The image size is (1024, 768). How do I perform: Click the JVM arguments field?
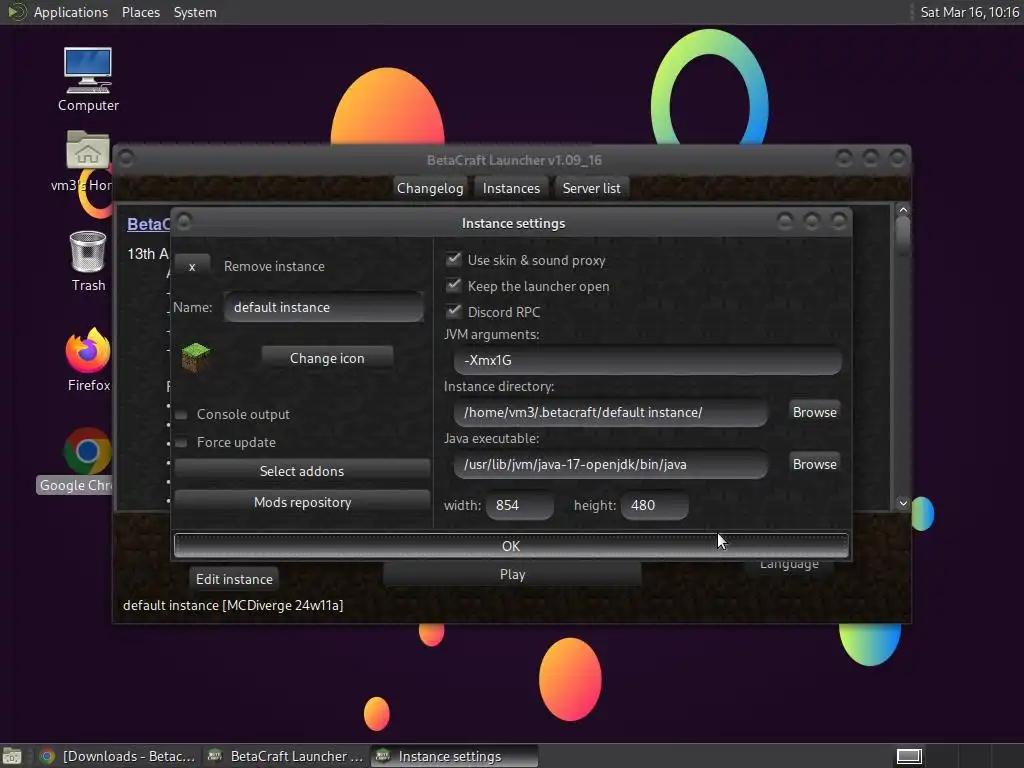(x=647, y=360)
